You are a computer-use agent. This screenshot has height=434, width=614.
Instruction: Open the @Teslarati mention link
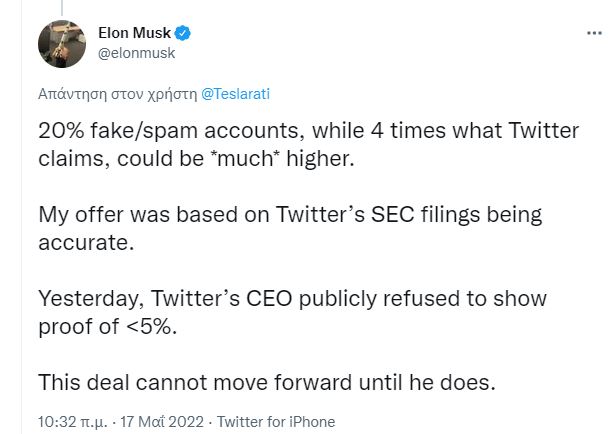[x=234, y=95]
